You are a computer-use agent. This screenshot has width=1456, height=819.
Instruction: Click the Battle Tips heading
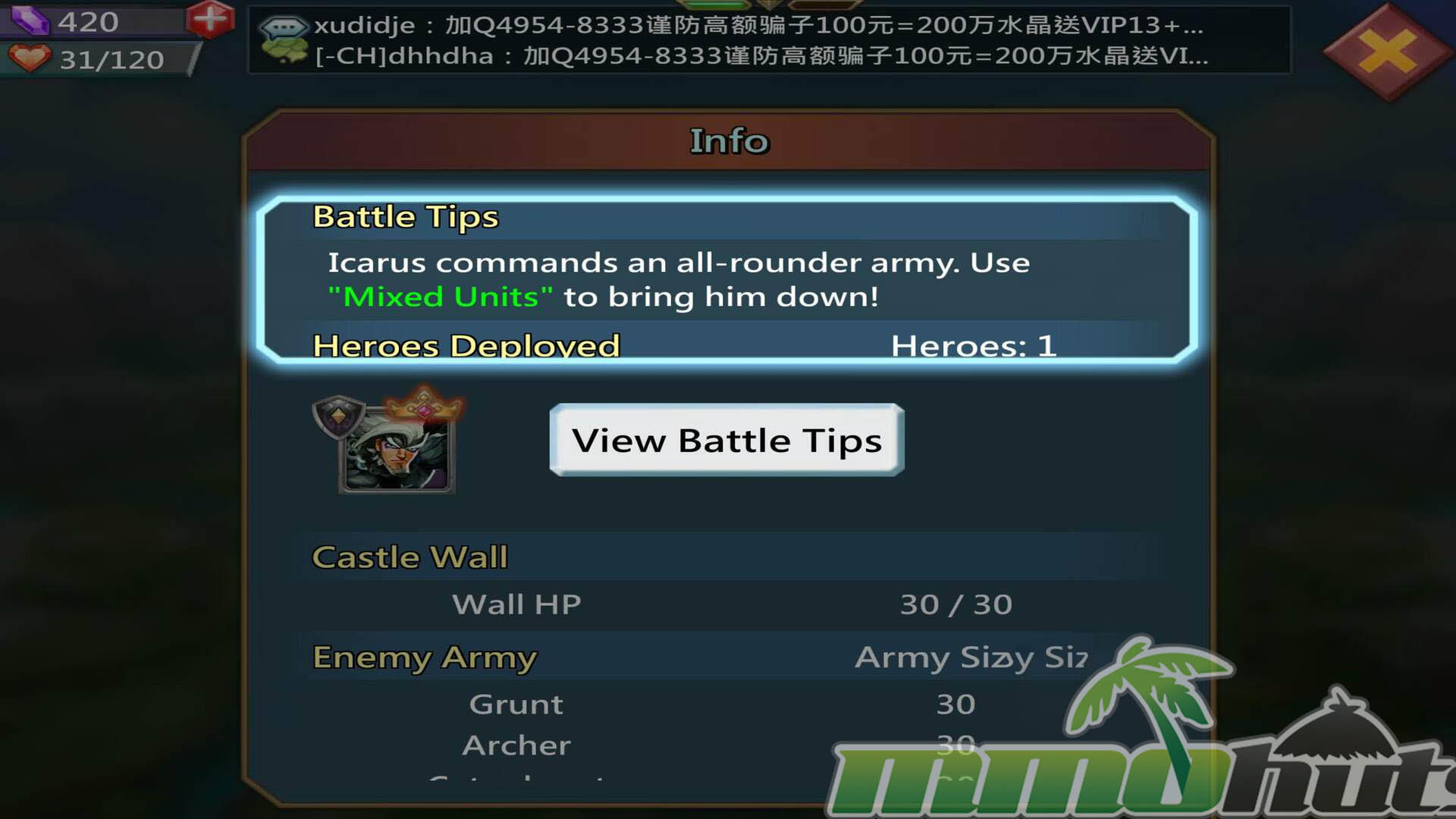tap(406, 217)
